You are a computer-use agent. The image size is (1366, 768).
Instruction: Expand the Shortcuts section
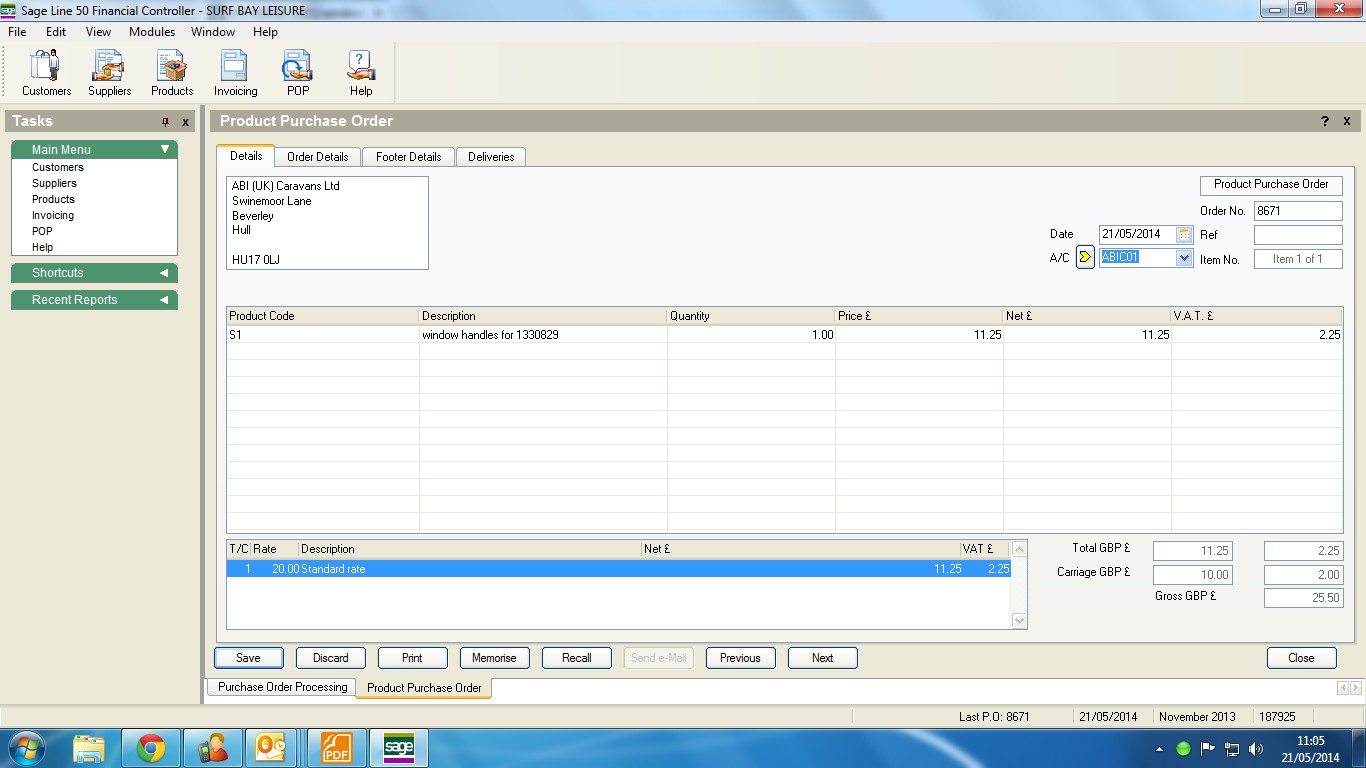(x=164, y=273)
